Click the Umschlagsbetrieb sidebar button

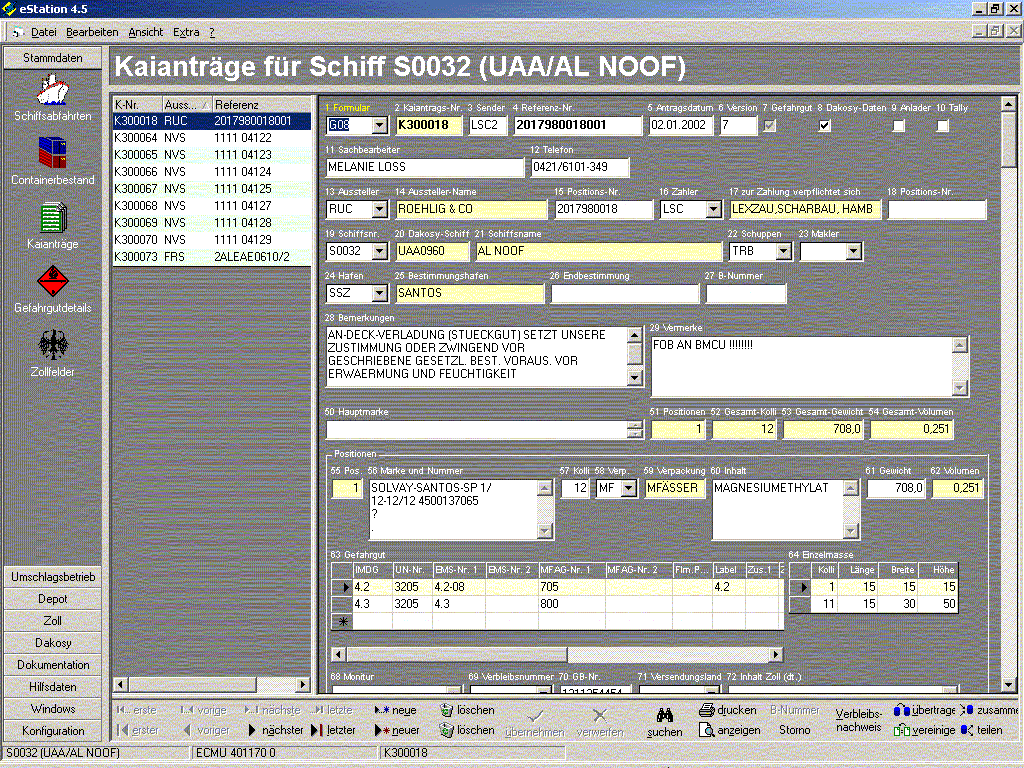point(52,577)
